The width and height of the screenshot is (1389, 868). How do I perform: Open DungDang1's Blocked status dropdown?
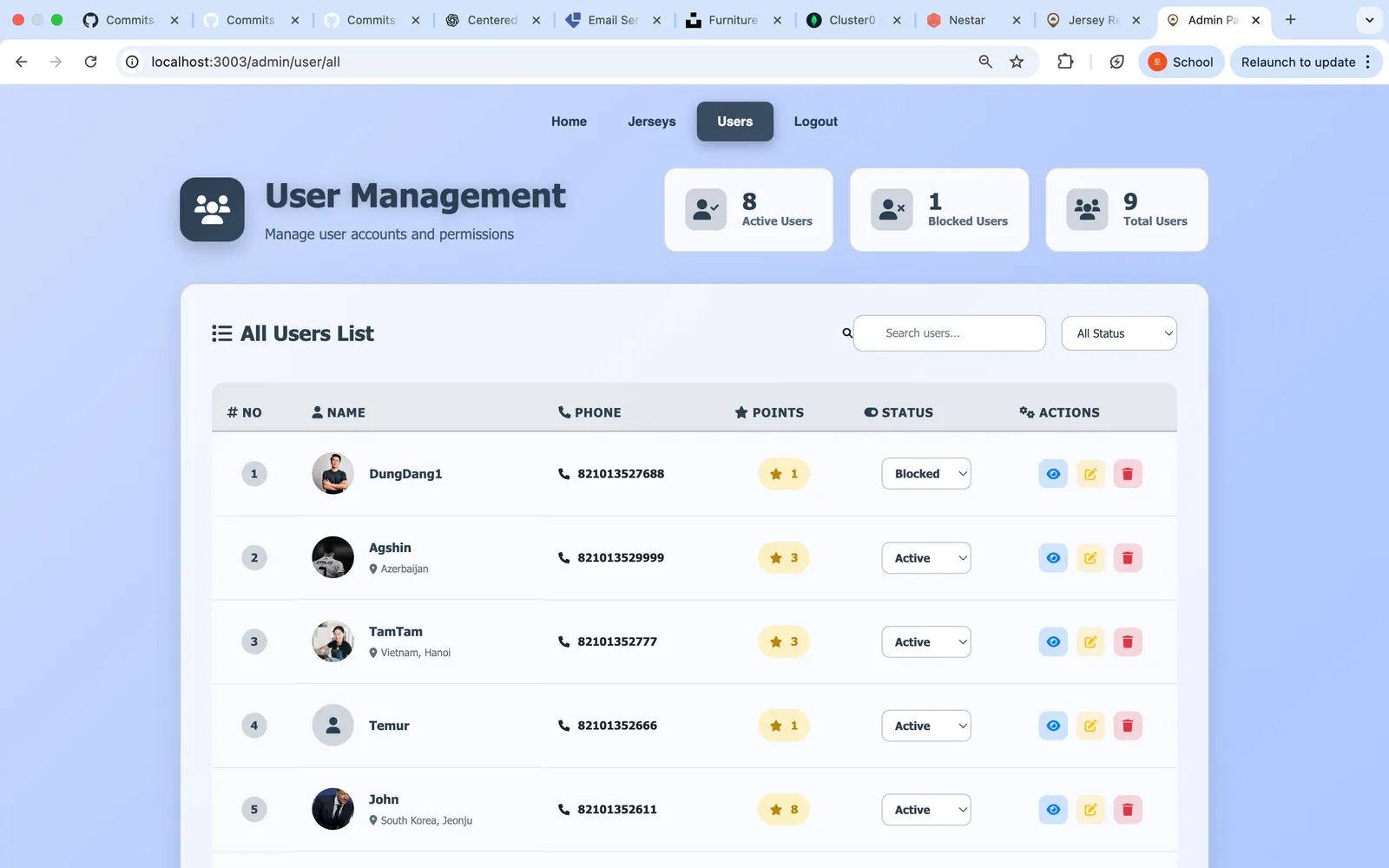[926, 474]
